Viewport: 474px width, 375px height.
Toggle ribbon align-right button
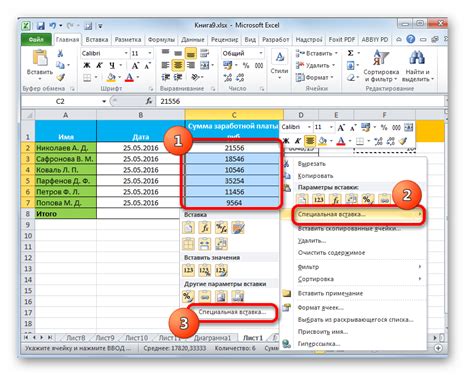[x=191, y=65]
